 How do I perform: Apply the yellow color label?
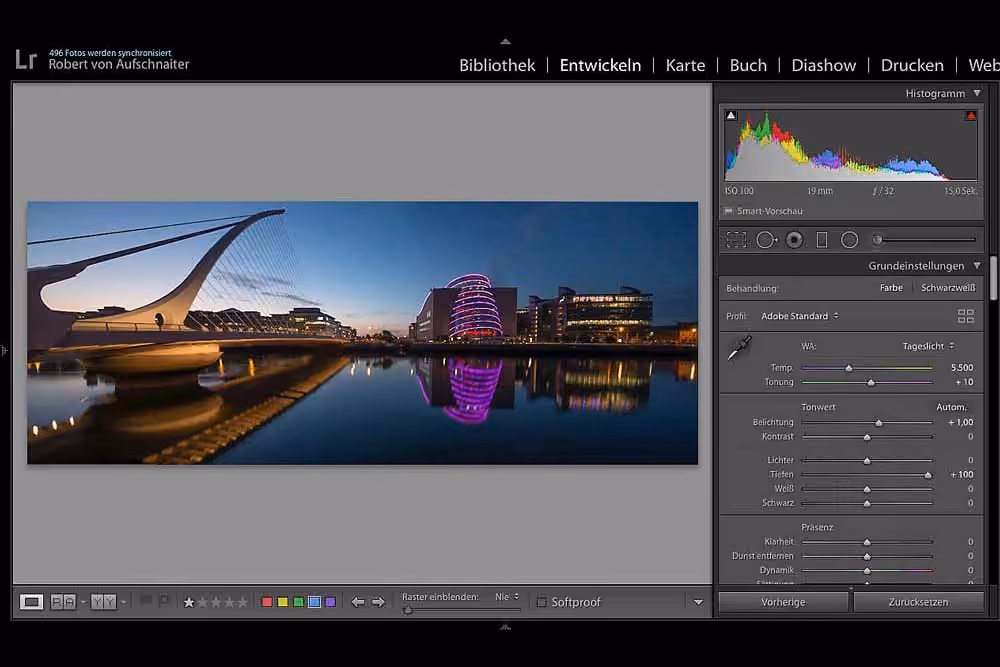click(283, 602)
